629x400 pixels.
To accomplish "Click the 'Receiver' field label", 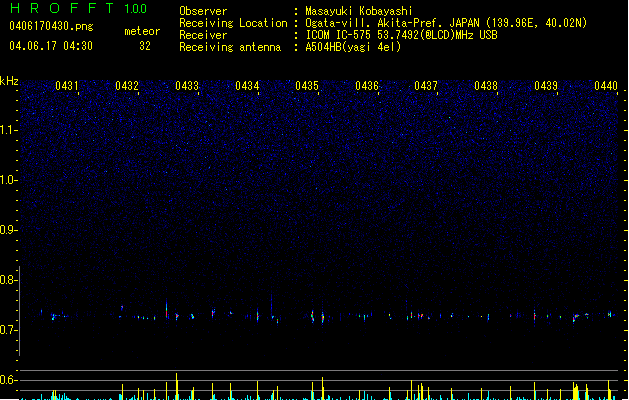I will pos(203,35).
